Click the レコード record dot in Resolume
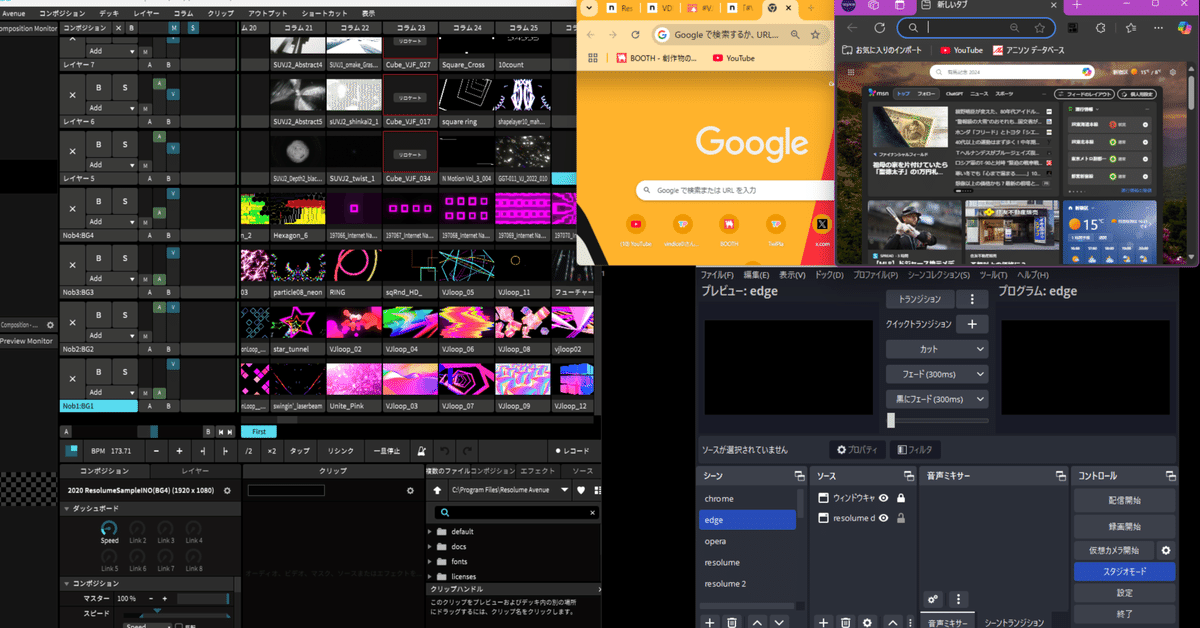This screenshot has height=628, width=1200. pos(557,451)
